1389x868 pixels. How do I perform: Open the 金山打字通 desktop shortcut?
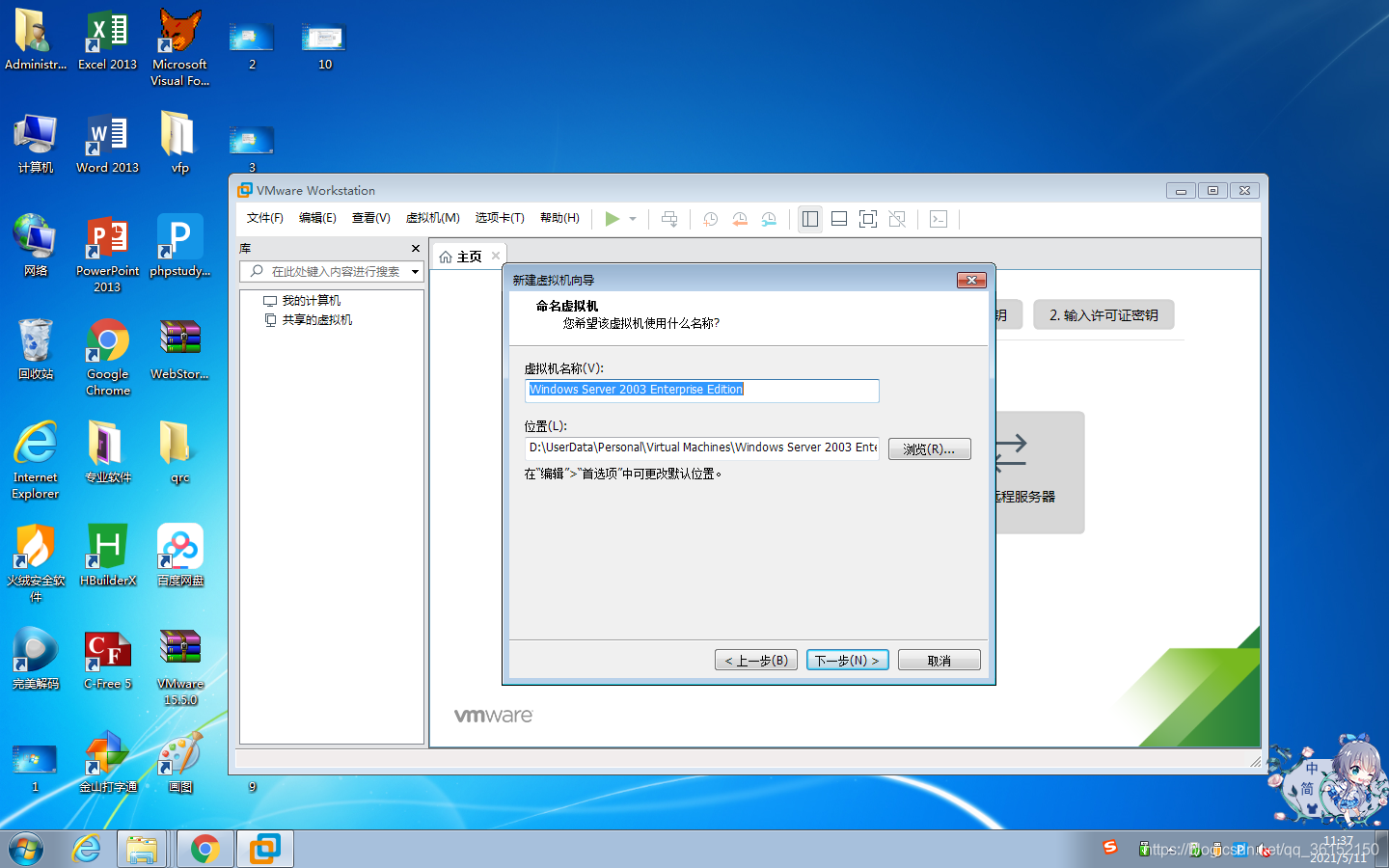108,762
